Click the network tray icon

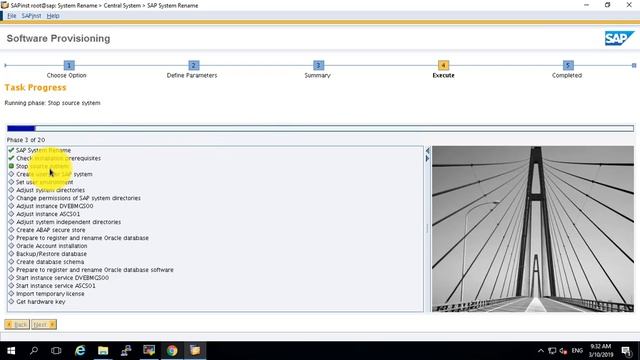(x=552, y=351)
